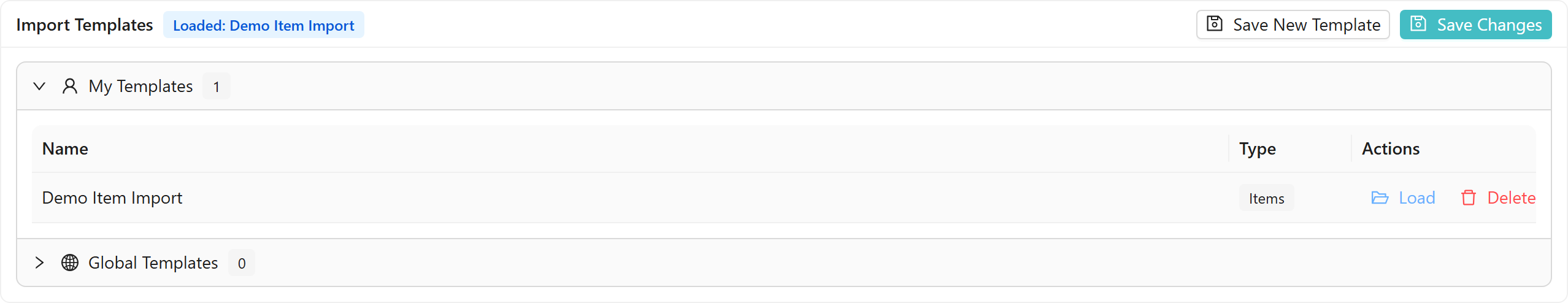The height and width of the screenshot is (303, 1568).
Task: Expand the Global Templates section chevron
Action: 39,263
